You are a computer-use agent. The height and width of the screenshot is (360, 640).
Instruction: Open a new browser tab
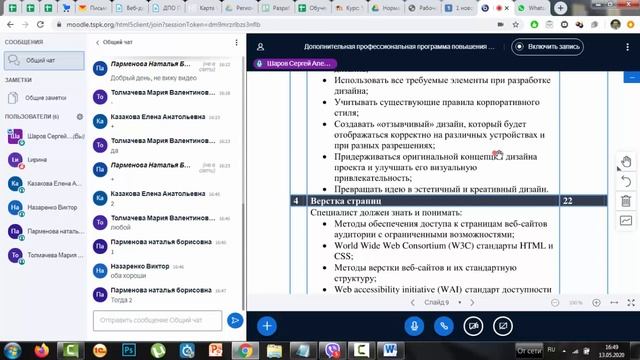560,8
